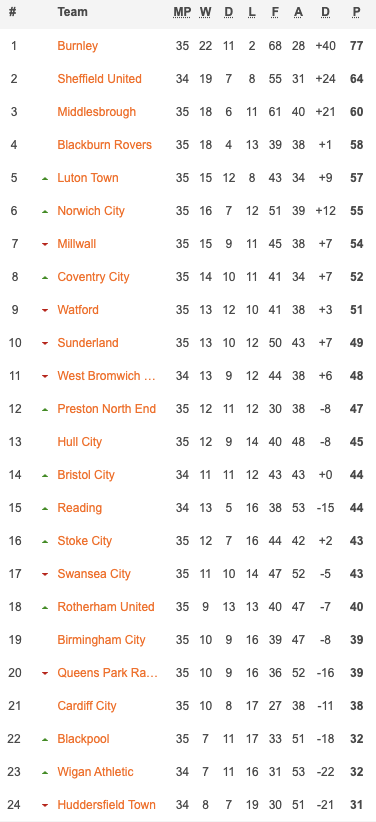The width and height of the screenshot is (376, 822).
Task: Click red down arrow beside Queens Park Rangers
Action: pos(45,674)
